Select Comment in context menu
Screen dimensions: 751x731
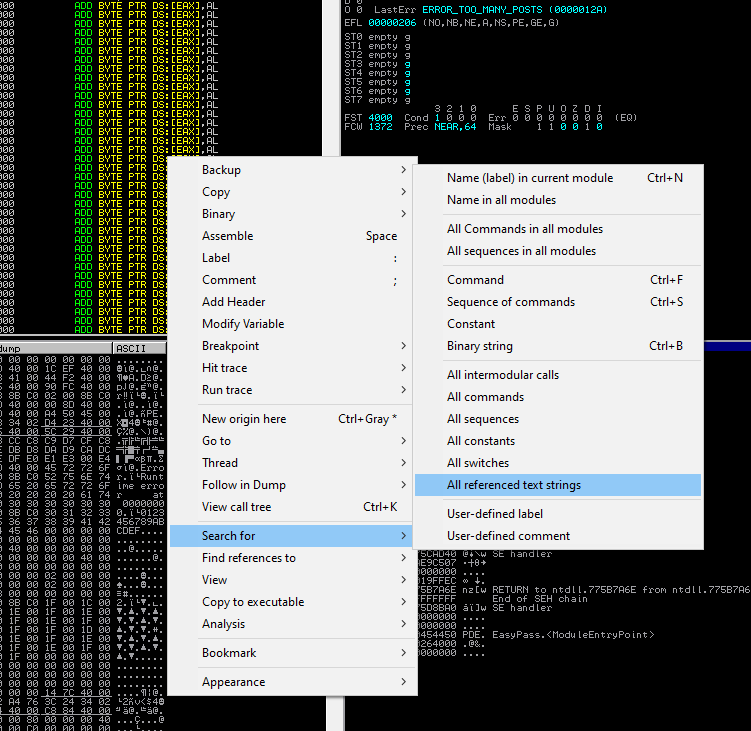point(292,280)
